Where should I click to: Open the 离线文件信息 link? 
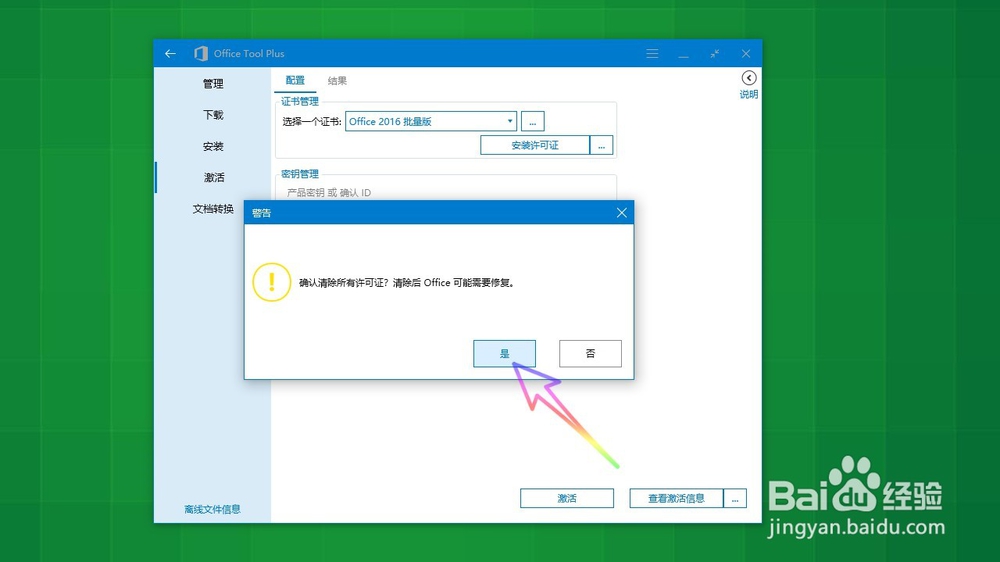point(212,509)
